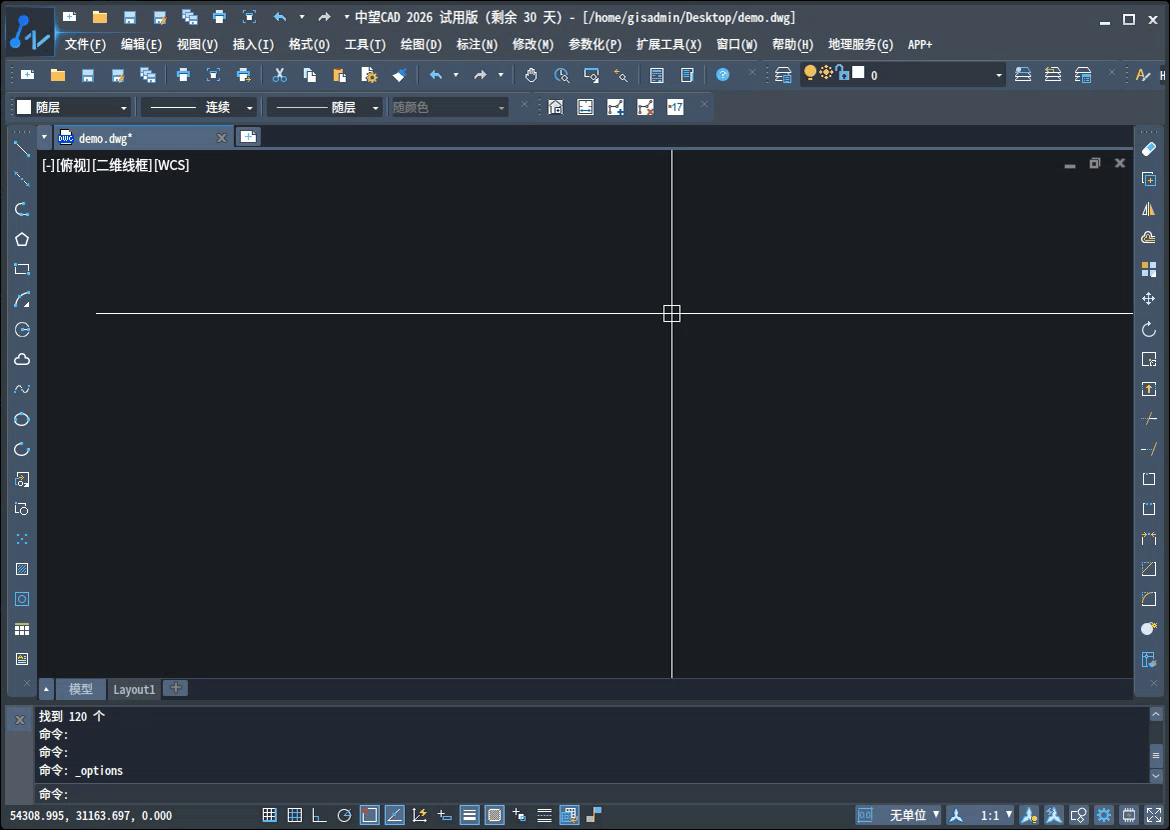1170x830 pixels.
Task: Toggle lineweight display in the status bar
Action: coord(469,815)
